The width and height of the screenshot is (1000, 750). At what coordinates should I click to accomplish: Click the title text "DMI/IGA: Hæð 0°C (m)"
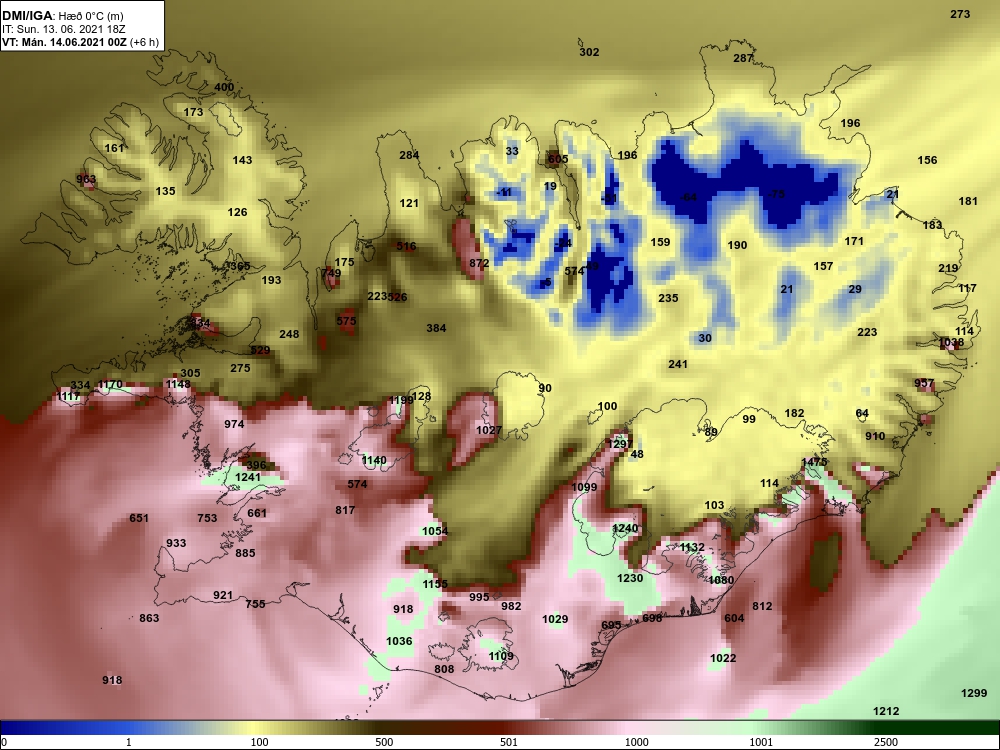click(62, 16)
